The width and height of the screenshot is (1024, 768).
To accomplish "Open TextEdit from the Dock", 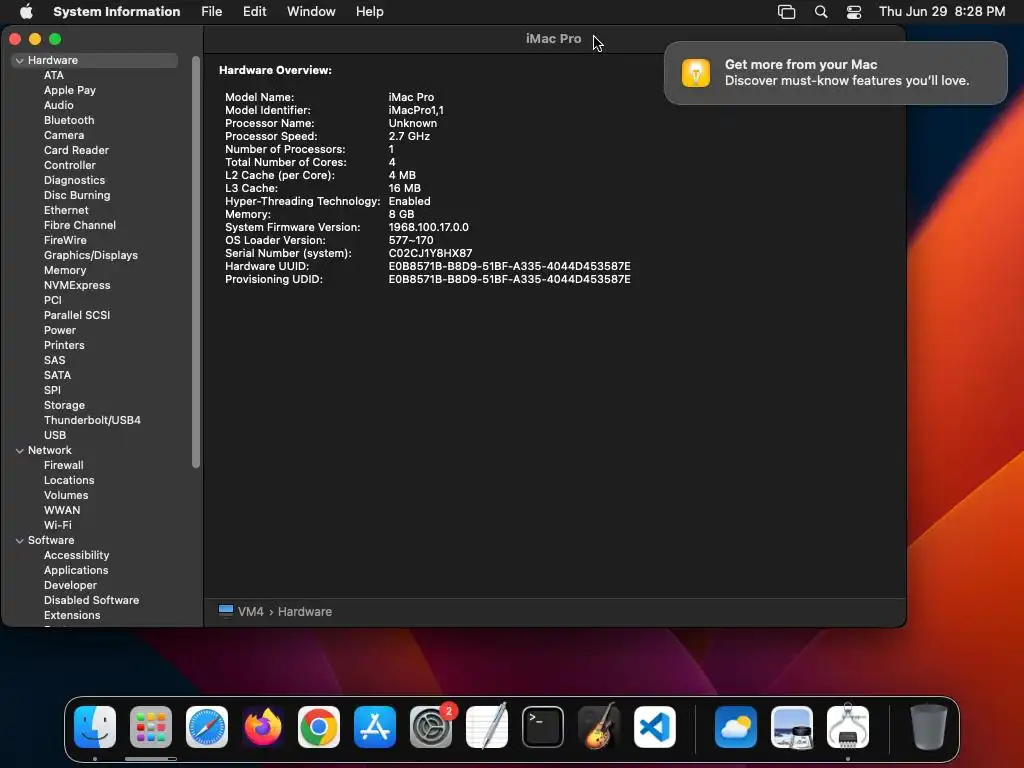I will tap(487, 726).
